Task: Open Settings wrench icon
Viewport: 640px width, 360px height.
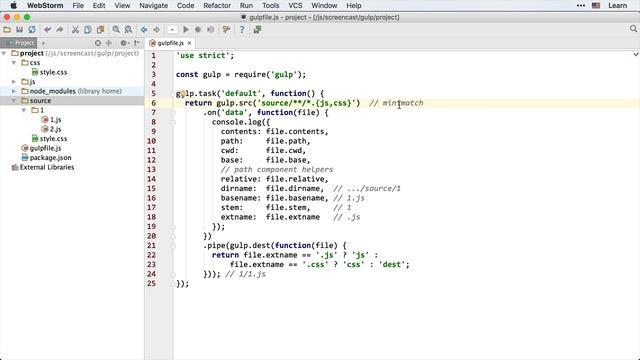Action: click(x=226, y=29)
